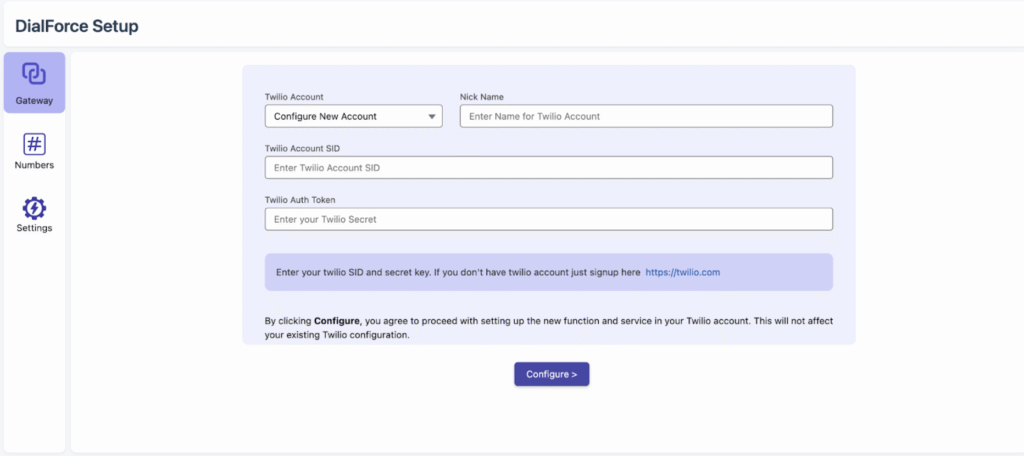Click the bold Configure word in disclaimer

click(x=336, y=321)
